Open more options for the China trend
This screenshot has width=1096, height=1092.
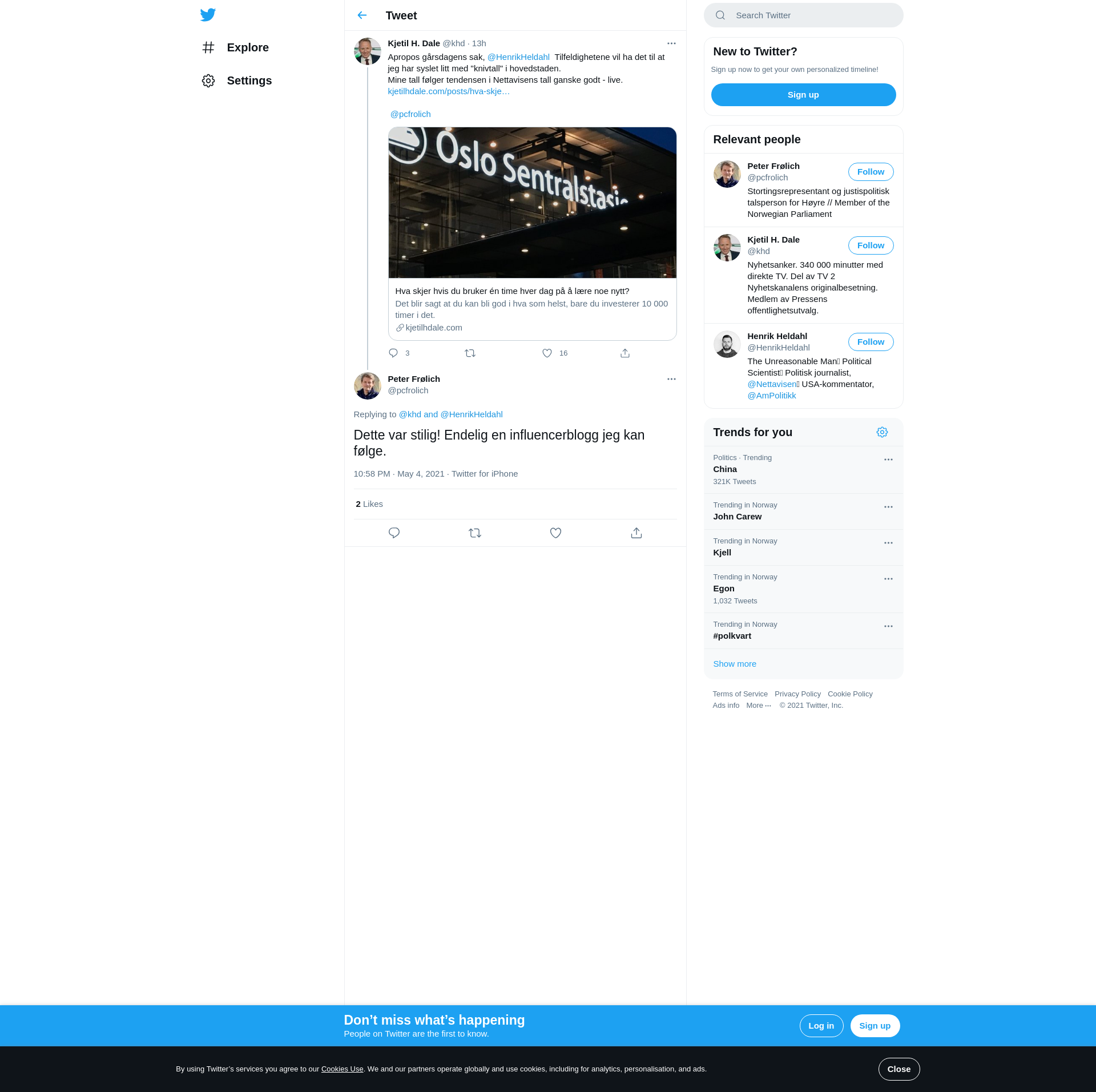click(x=888, y=460)
